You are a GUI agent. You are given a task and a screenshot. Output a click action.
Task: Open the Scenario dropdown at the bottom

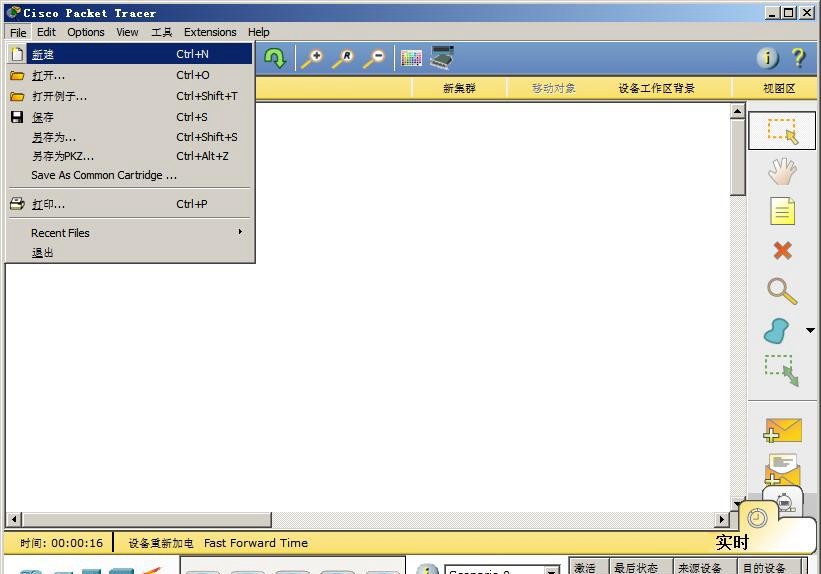(551, 570)
